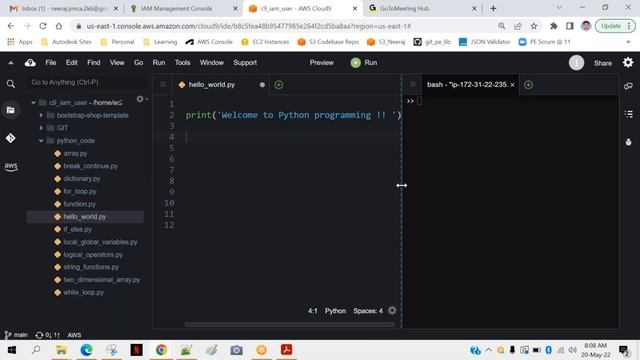
Task: Click the Cloud9 cloud logo icon
Action: [30, 62]
